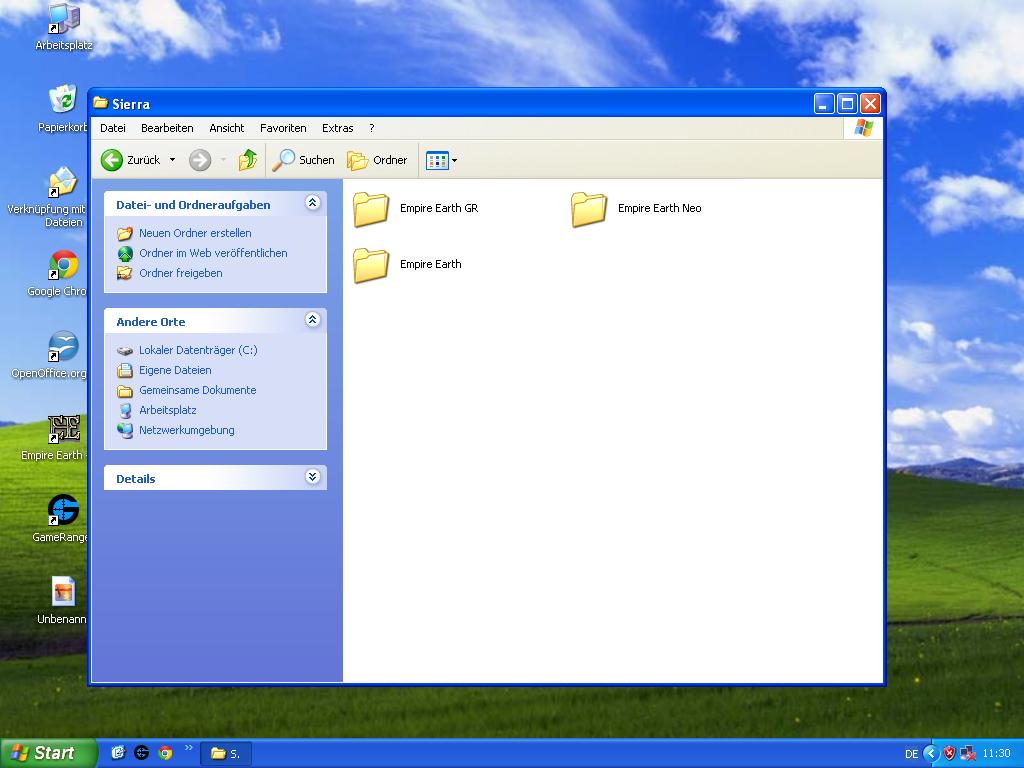Toggle the Ordner folders pane button
This screenshot has width=1024, height=768.
click(x=377, y=160)
